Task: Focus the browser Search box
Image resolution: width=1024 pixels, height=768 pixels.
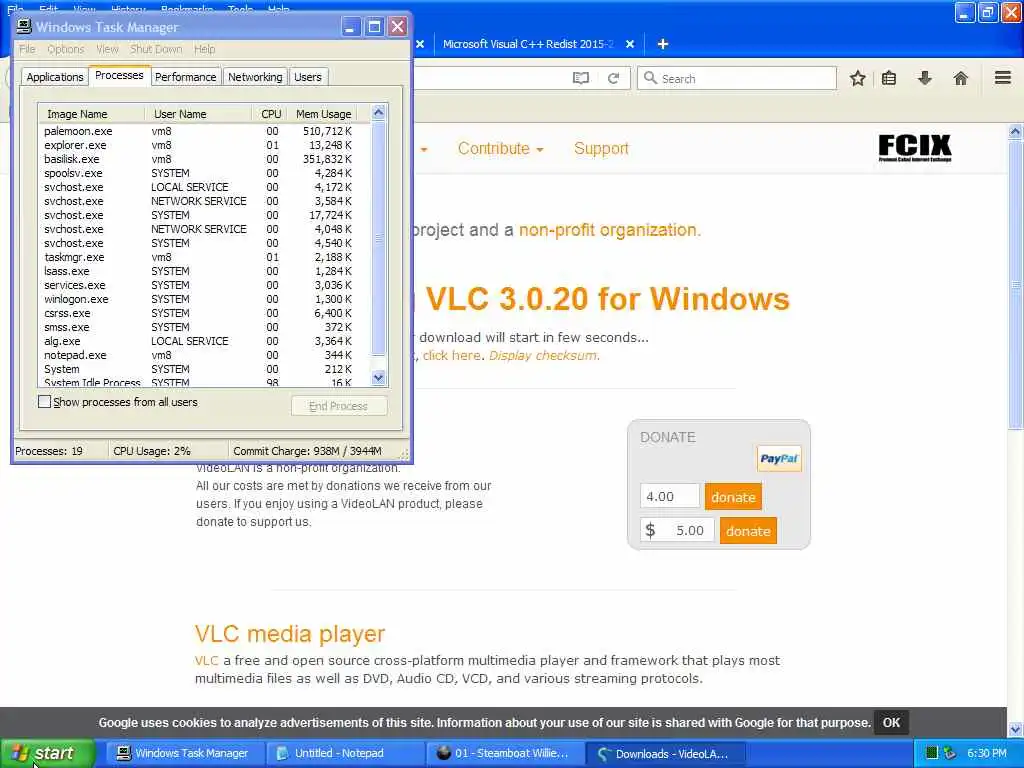Action: (x=737, y=78)
